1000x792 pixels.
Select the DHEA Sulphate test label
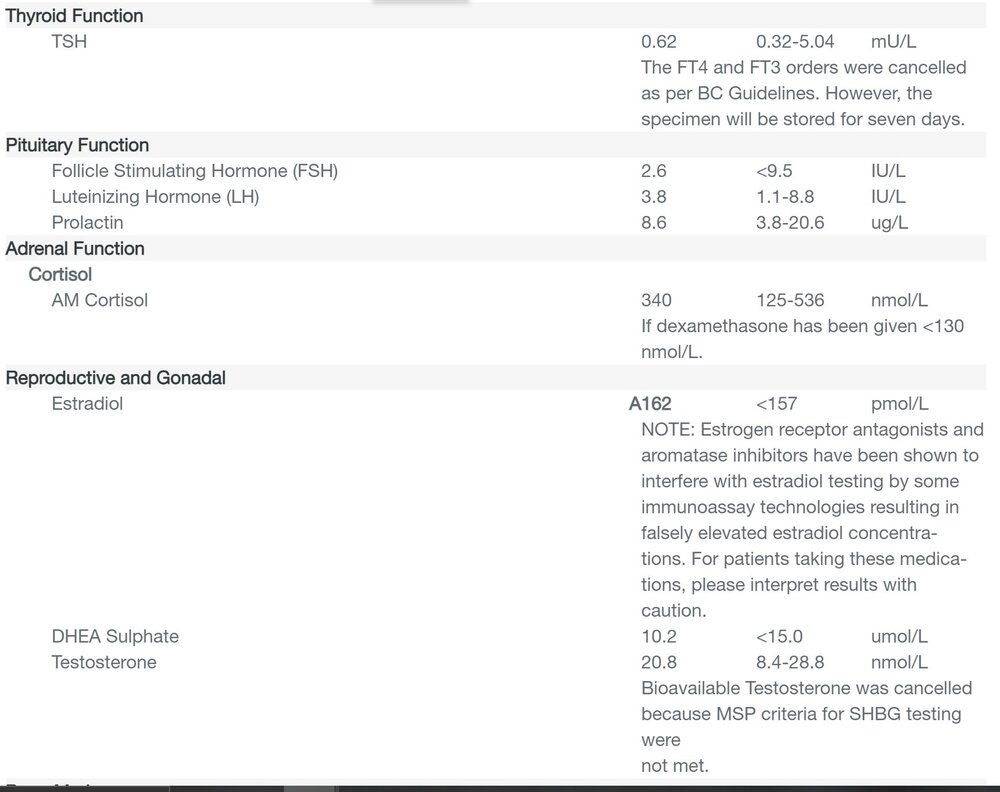115,636
